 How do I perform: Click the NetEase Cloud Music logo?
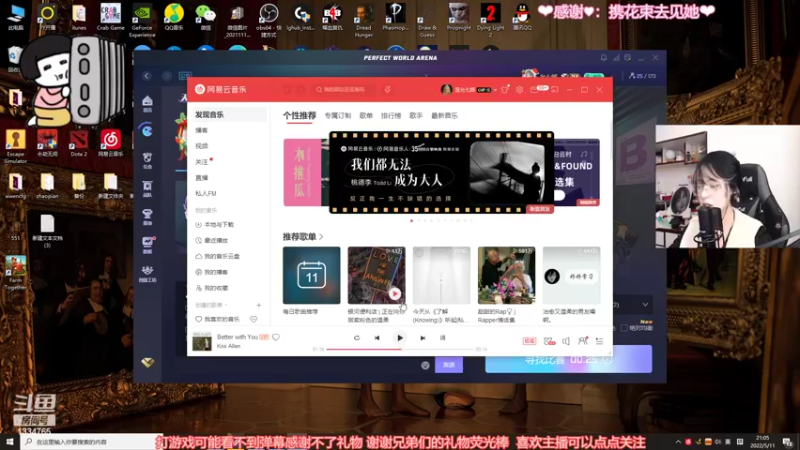pyautogui.click(x=220, y=89)
